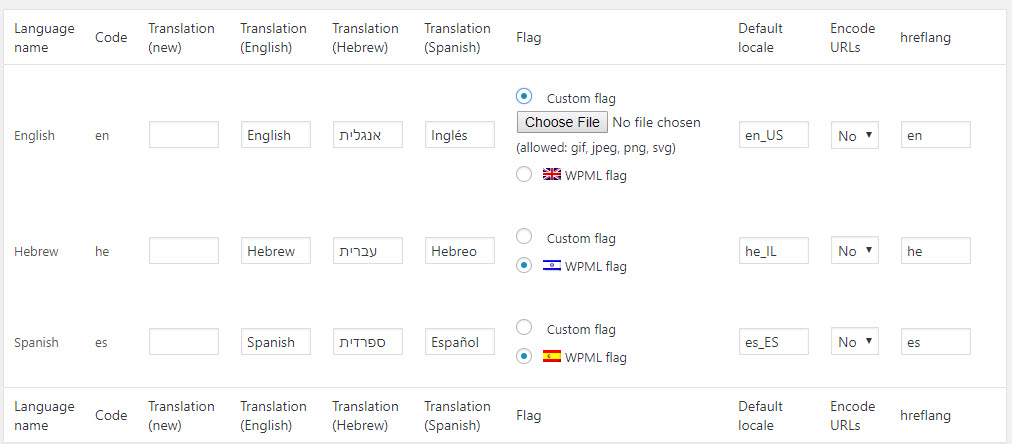This screenshot has width=1012, height=444.
Task: Select Custom flag radio for Hebrew
Action: tap(524, 236)
